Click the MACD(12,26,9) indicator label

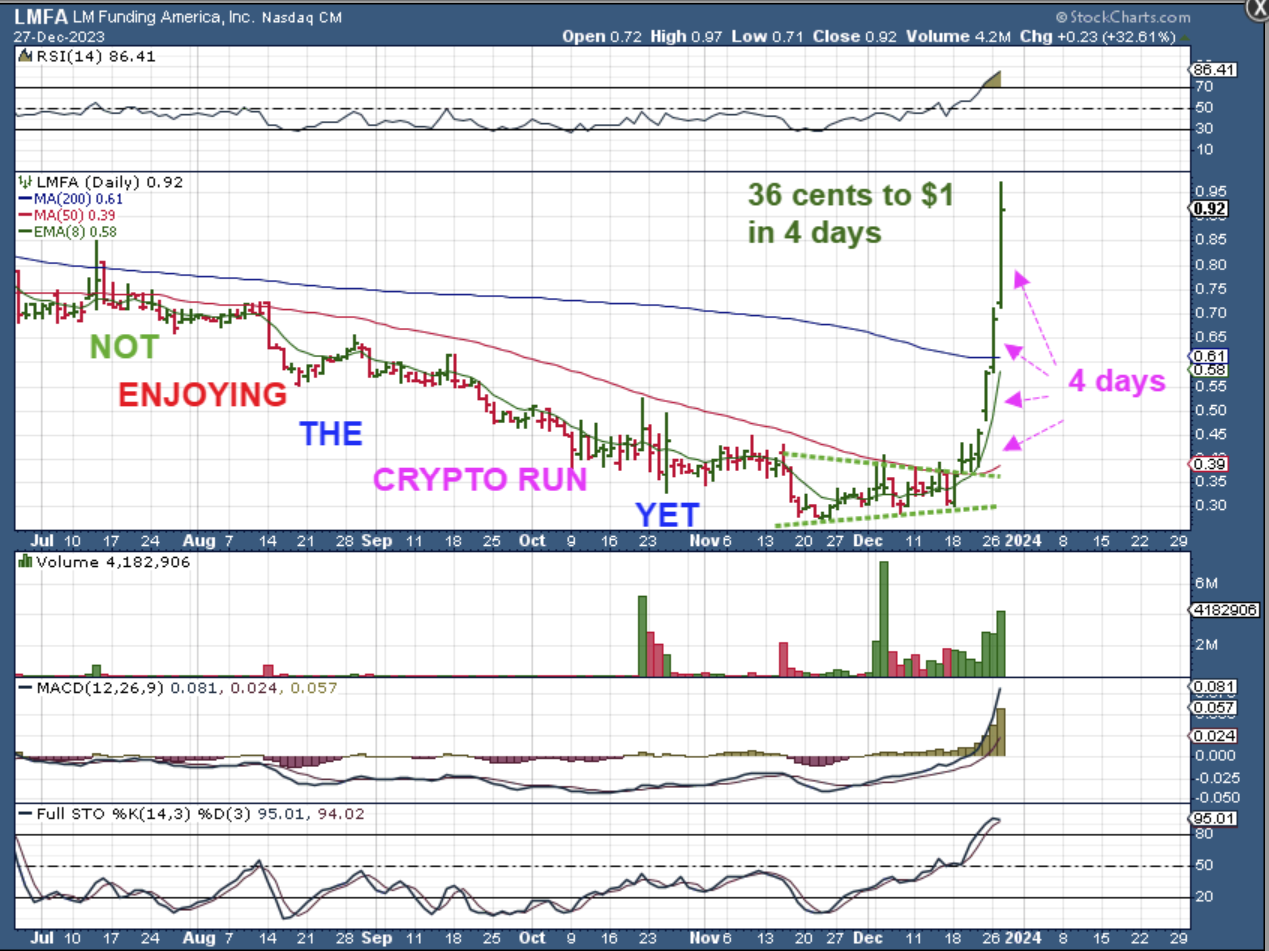point(94,688)
